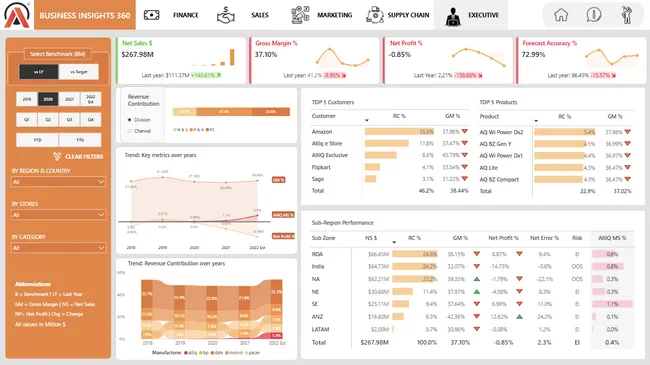The width and height of the screenshot is (650, 365).
Task: Click the Forecast Accuracy % KPI card
Action: pos(581,61)
